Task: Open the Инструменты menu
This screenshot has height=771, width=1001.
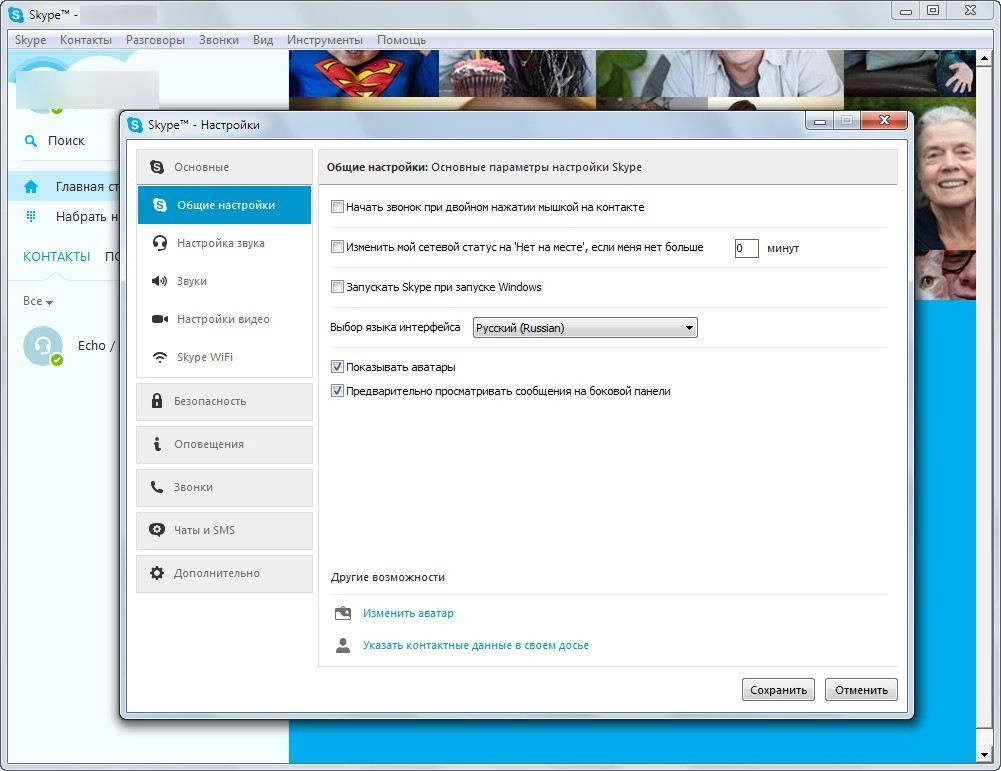Action: pos(325,40)
